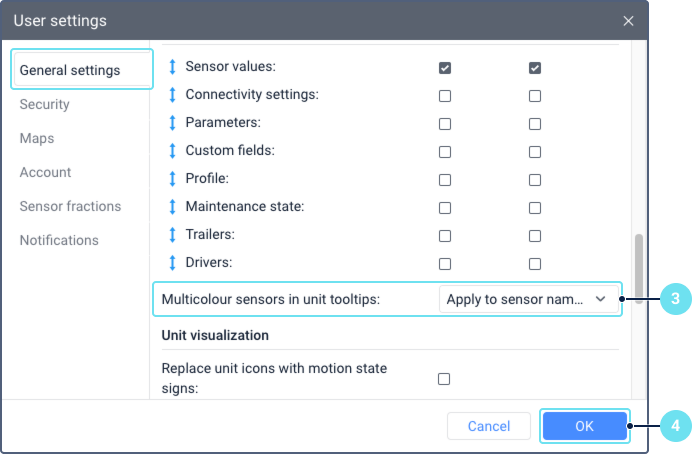Enable the first Connectivity settings checkbox
692x454 pixels.
[445, 96]
